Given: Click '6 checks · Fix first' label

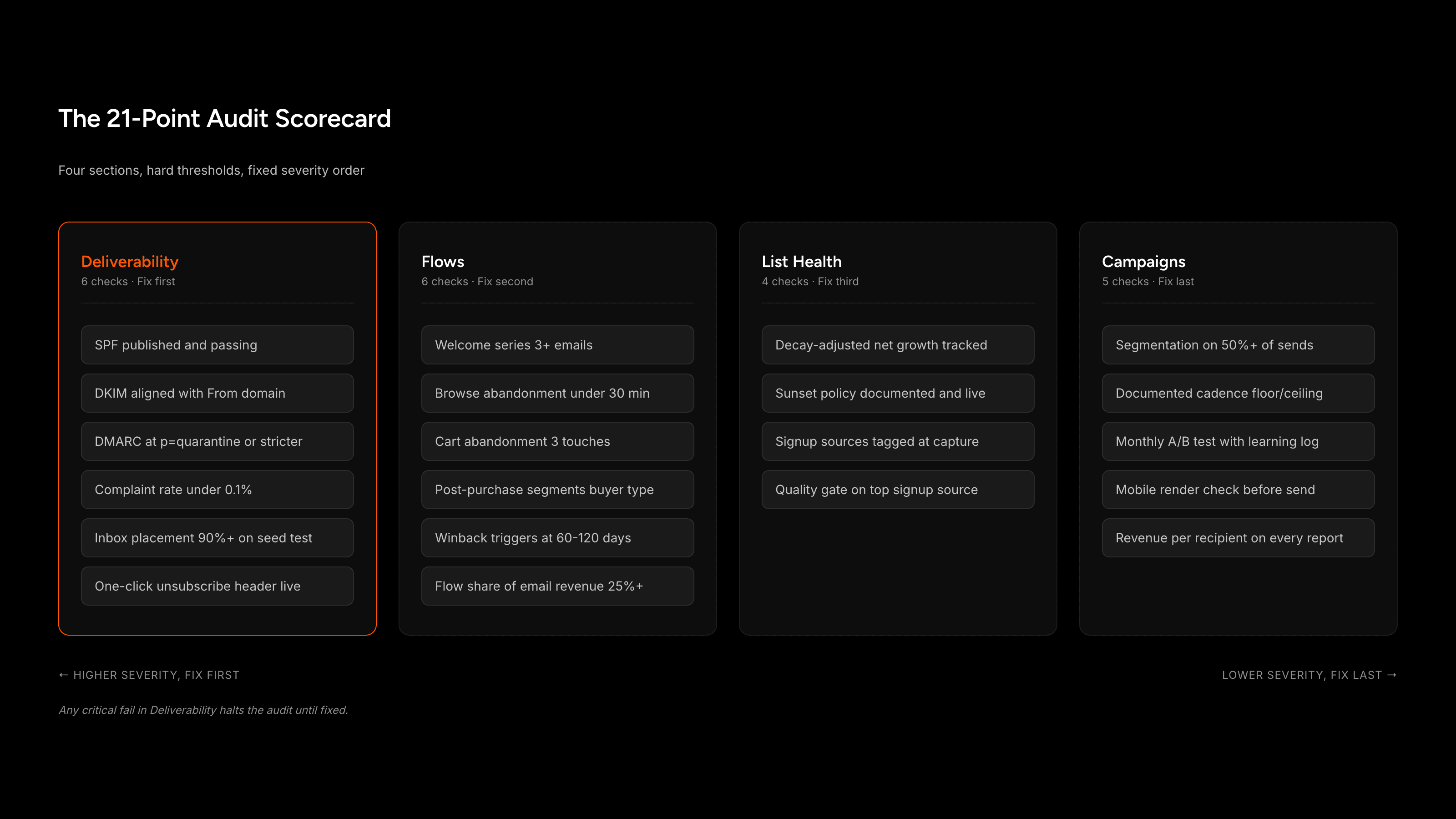Looking at the screenshot, I should [x=128, y=282].
